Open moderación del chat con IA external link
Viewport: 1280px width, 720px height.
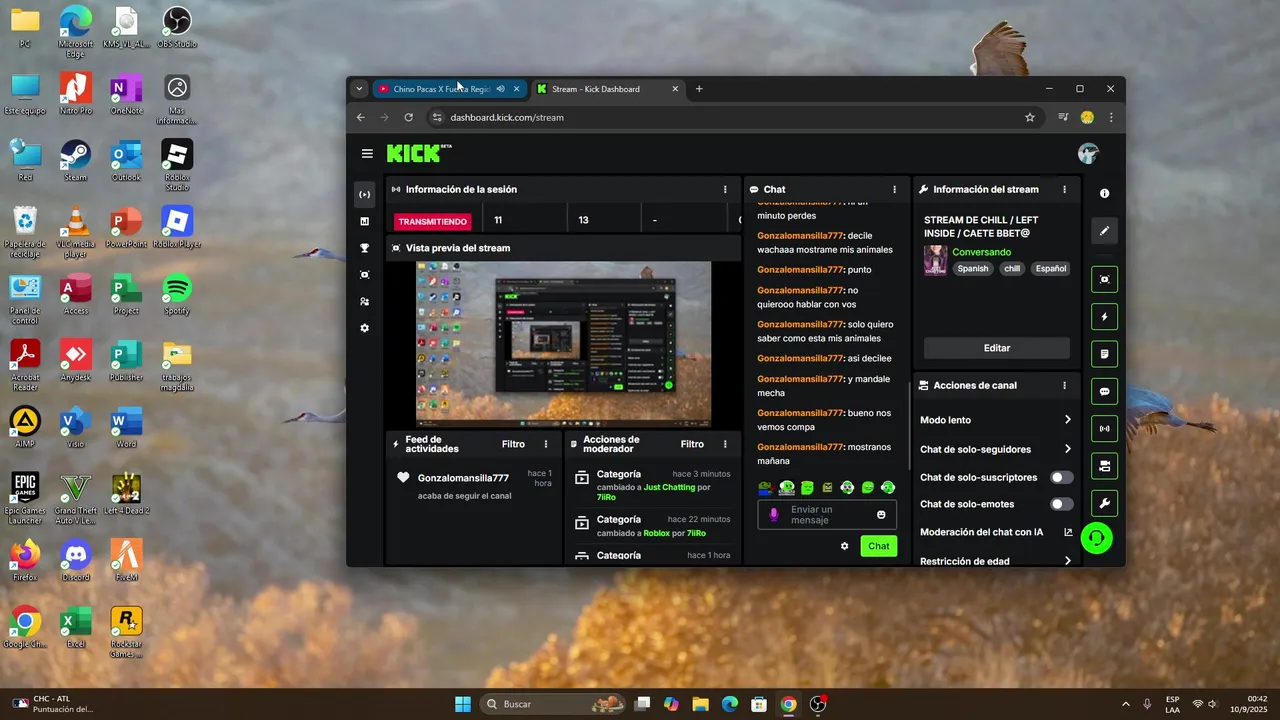click(x=1068, y=532)
